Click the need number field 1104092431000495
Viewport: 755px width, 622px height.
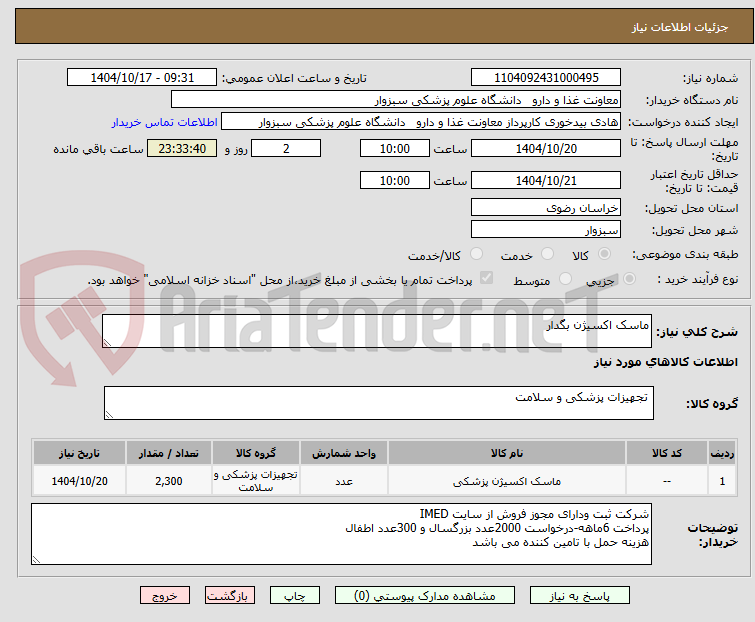pos(546,78)
